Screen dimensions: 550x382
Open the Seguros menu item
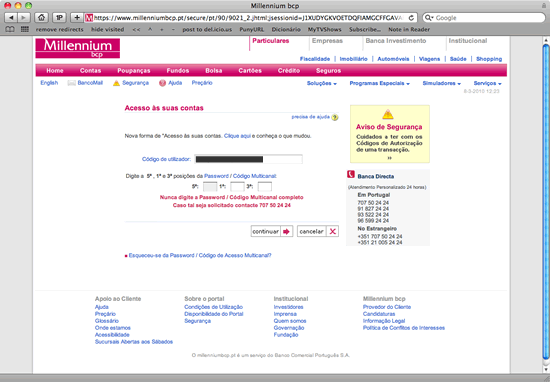[x=328, y=71]
